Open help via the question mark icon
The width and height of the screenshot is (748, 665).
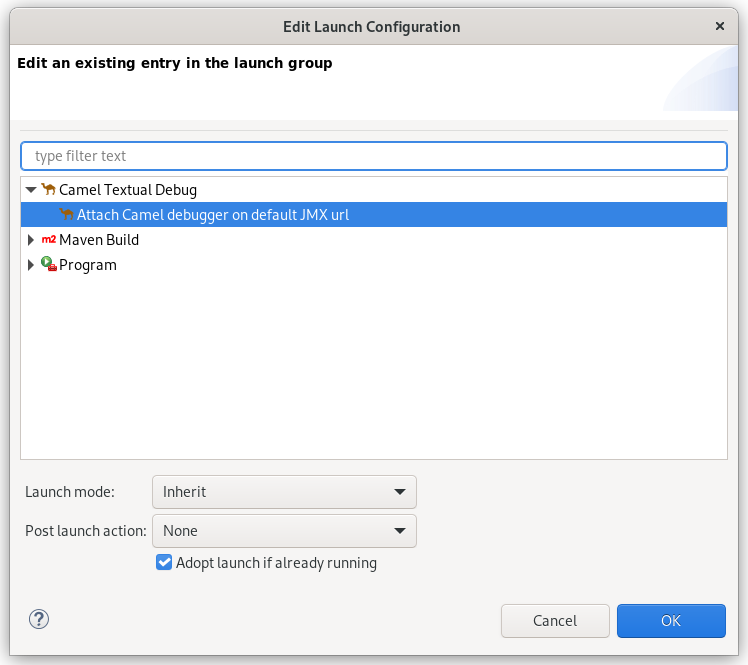39,619
